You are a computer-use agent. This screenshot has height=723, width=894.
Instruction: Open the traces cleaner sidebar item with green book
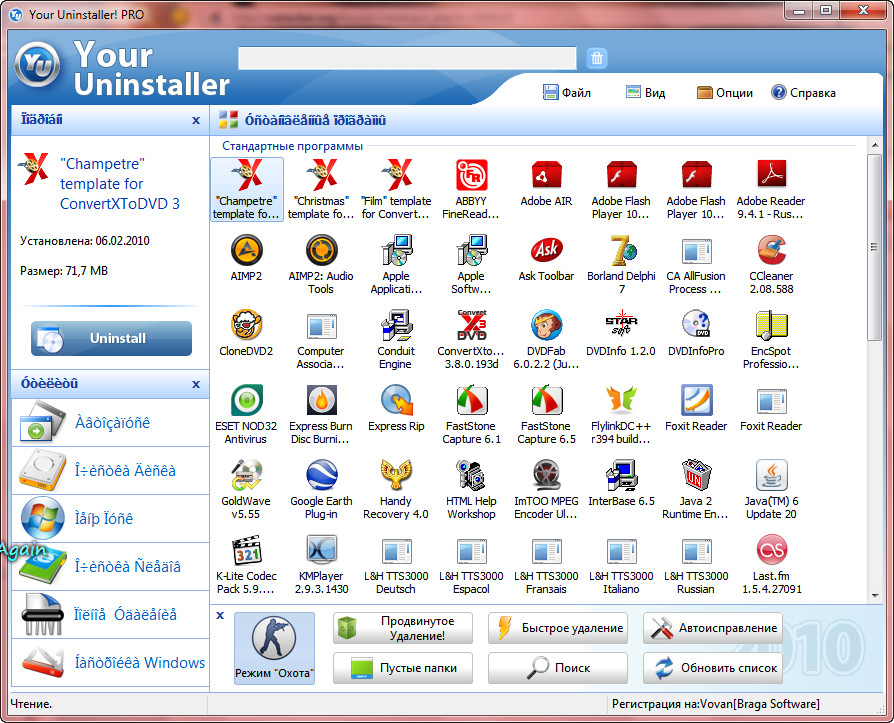pos(110,566)
